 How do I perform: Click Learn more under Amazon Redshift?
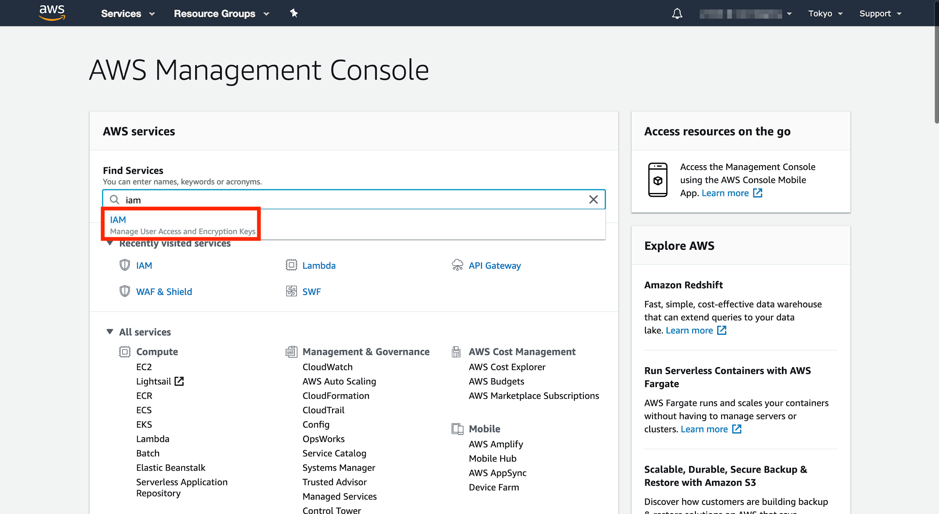(689, 330)
